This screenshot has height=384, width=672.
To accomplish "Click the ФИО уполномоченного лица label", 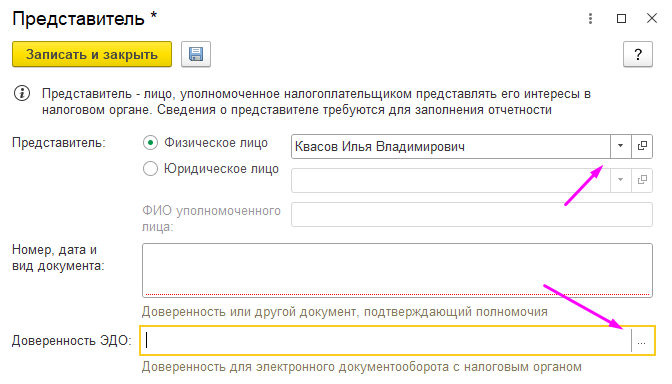I will point(211,219).
